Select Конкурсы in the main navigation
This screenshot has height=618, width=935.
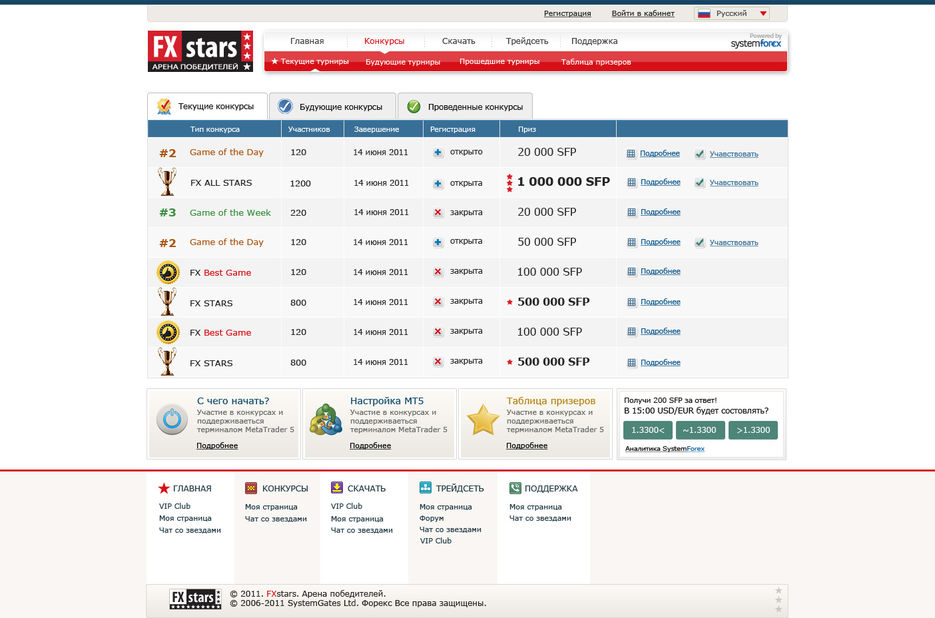pyautogui.click(x=384, y=41)
